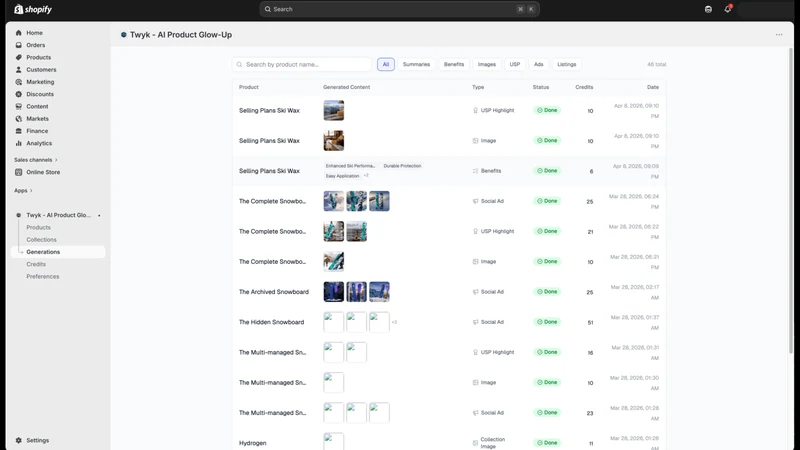Viewport: 800px width, 450px height.
Task: Open The Hidden Snowboard row
Action: pos(449,322)
